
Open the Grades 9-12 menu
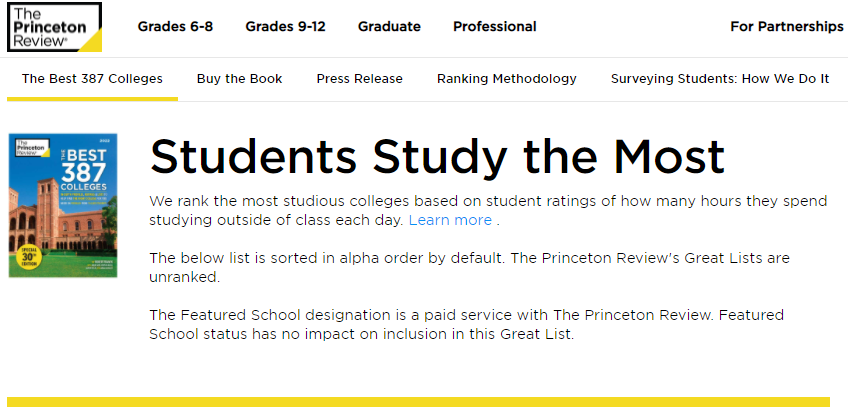[285, 27]
